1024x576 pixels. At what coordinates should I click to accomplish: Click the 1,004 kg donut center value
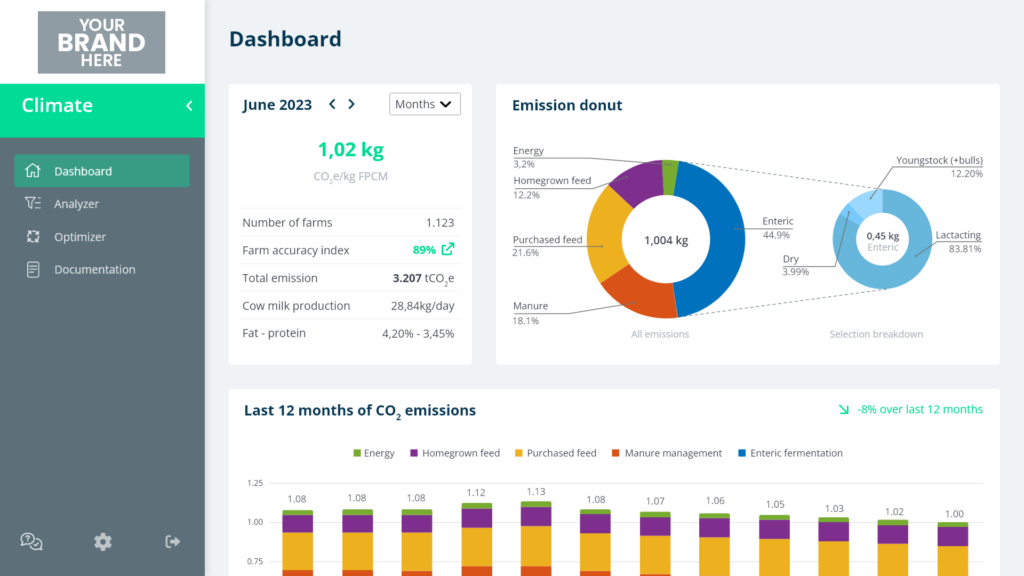point(666,240)
